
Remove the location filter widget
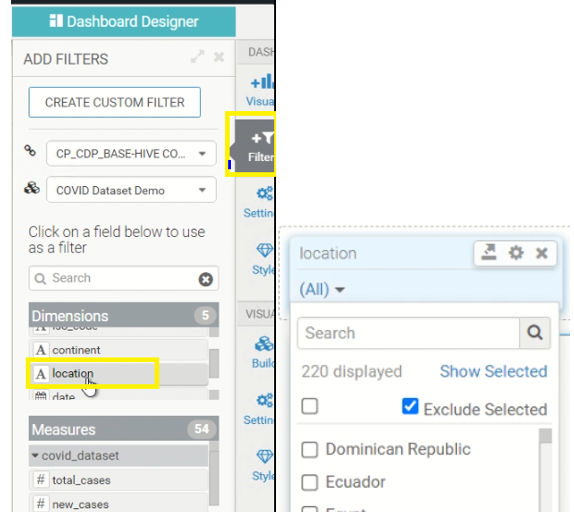click(x=541, y=253)
